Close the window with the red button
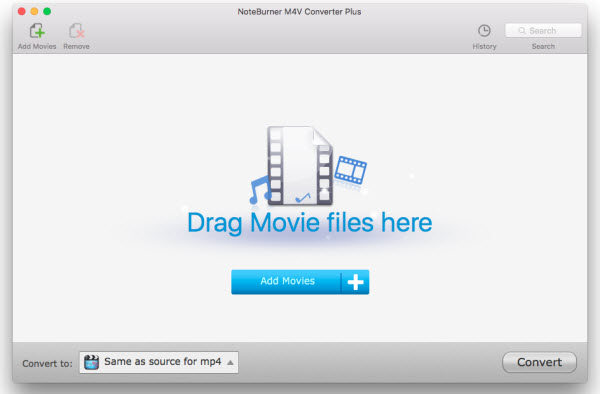The width and height of the screenshot is (600, 394). 22,11
